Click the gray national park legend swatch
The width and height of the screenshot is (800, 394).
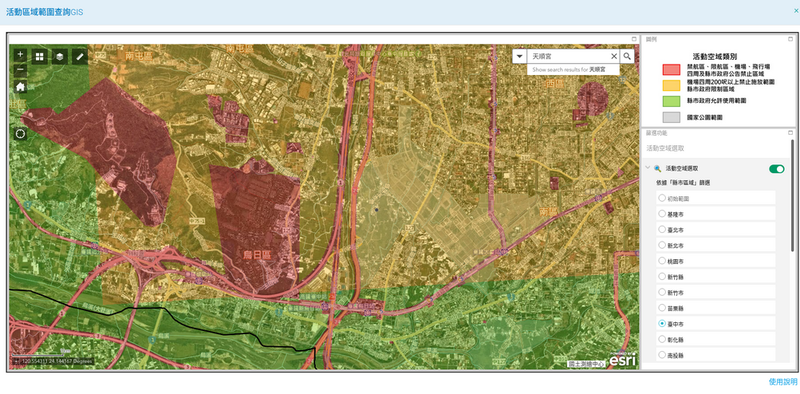tap(671, 117)
